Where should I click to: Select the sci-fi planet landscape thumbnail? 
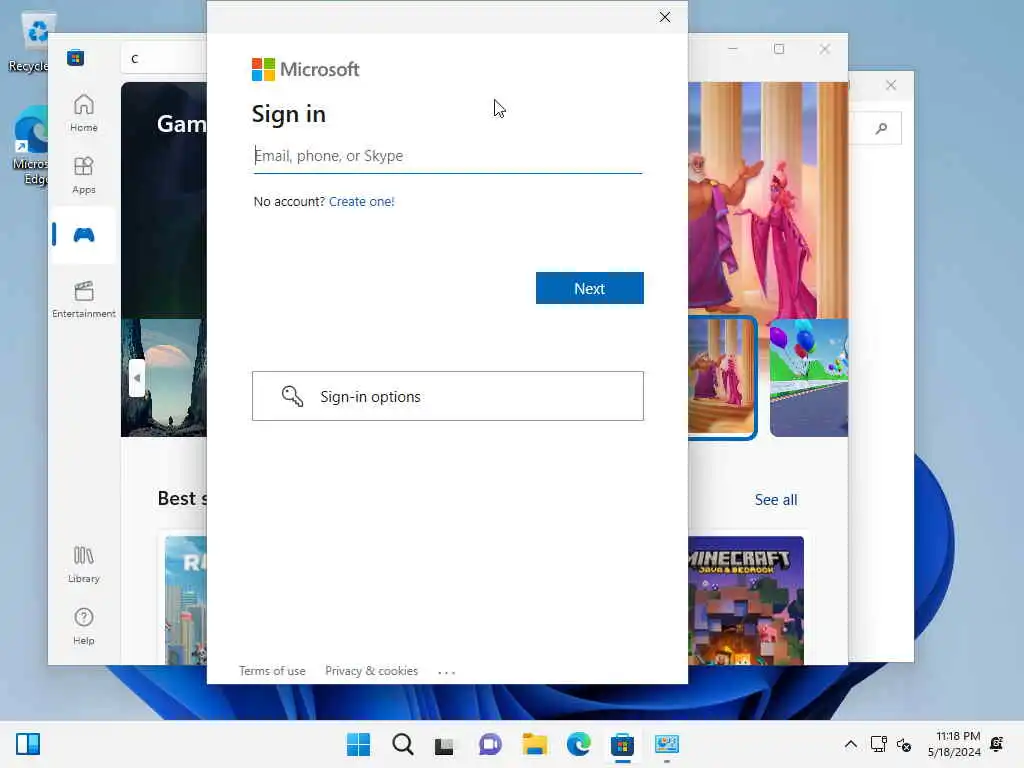[164, 377]
